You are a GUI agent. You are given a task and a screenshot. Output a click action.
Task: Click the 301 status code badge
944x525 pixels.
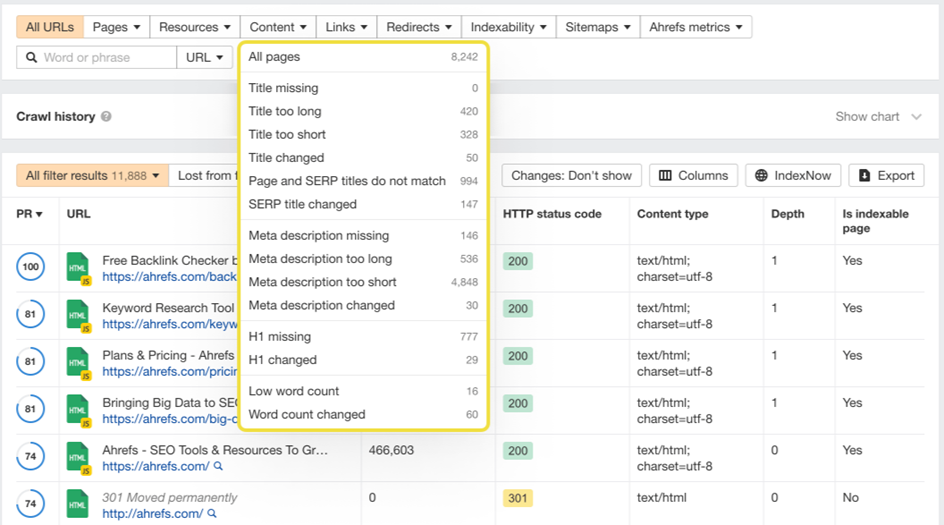[518, 498]
